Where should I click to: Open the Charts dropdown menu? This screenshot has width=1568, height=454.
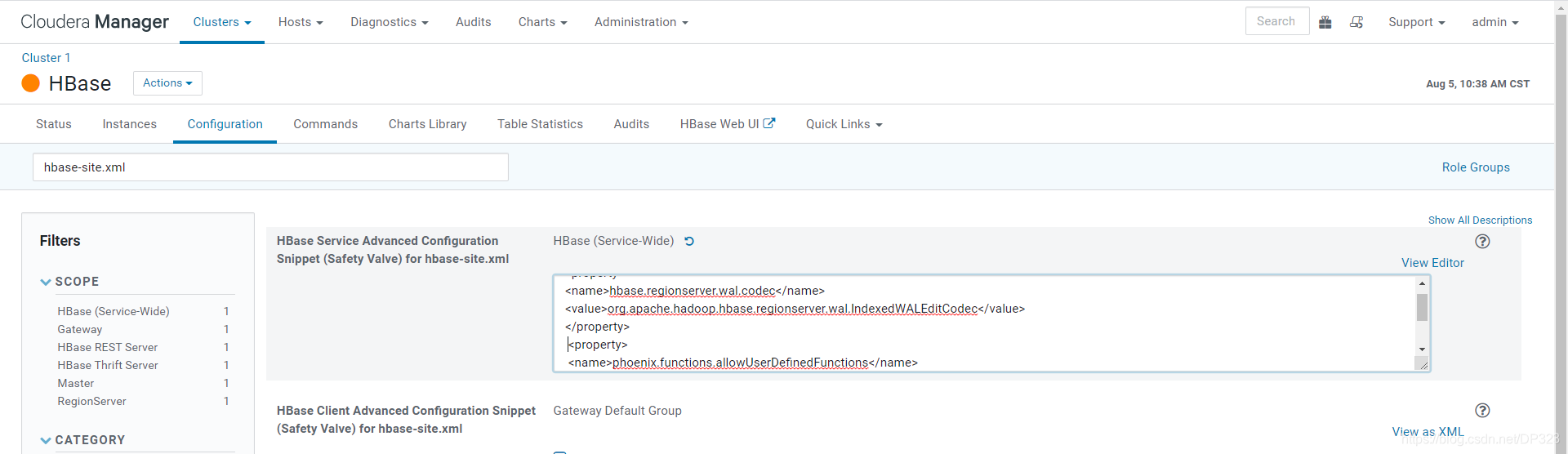[542, 22]
